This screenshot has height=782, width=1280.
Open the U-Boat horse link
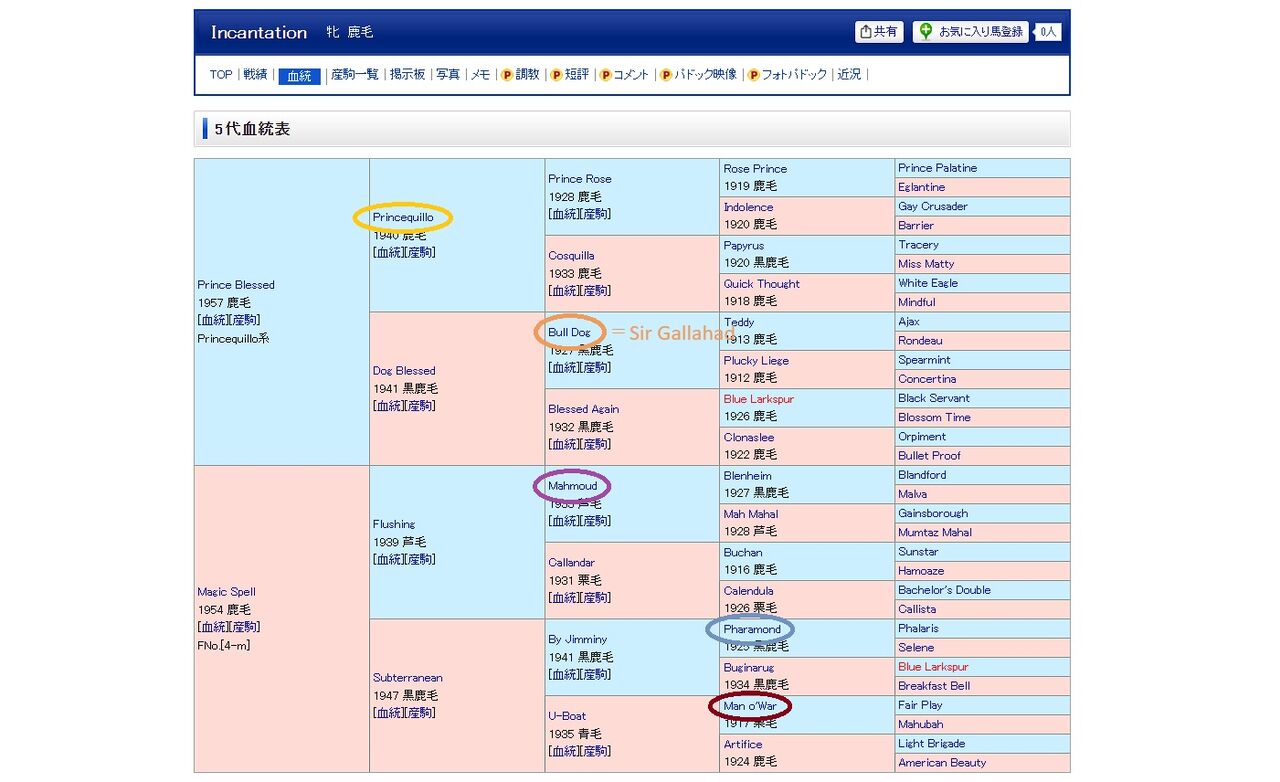point(567,716)
